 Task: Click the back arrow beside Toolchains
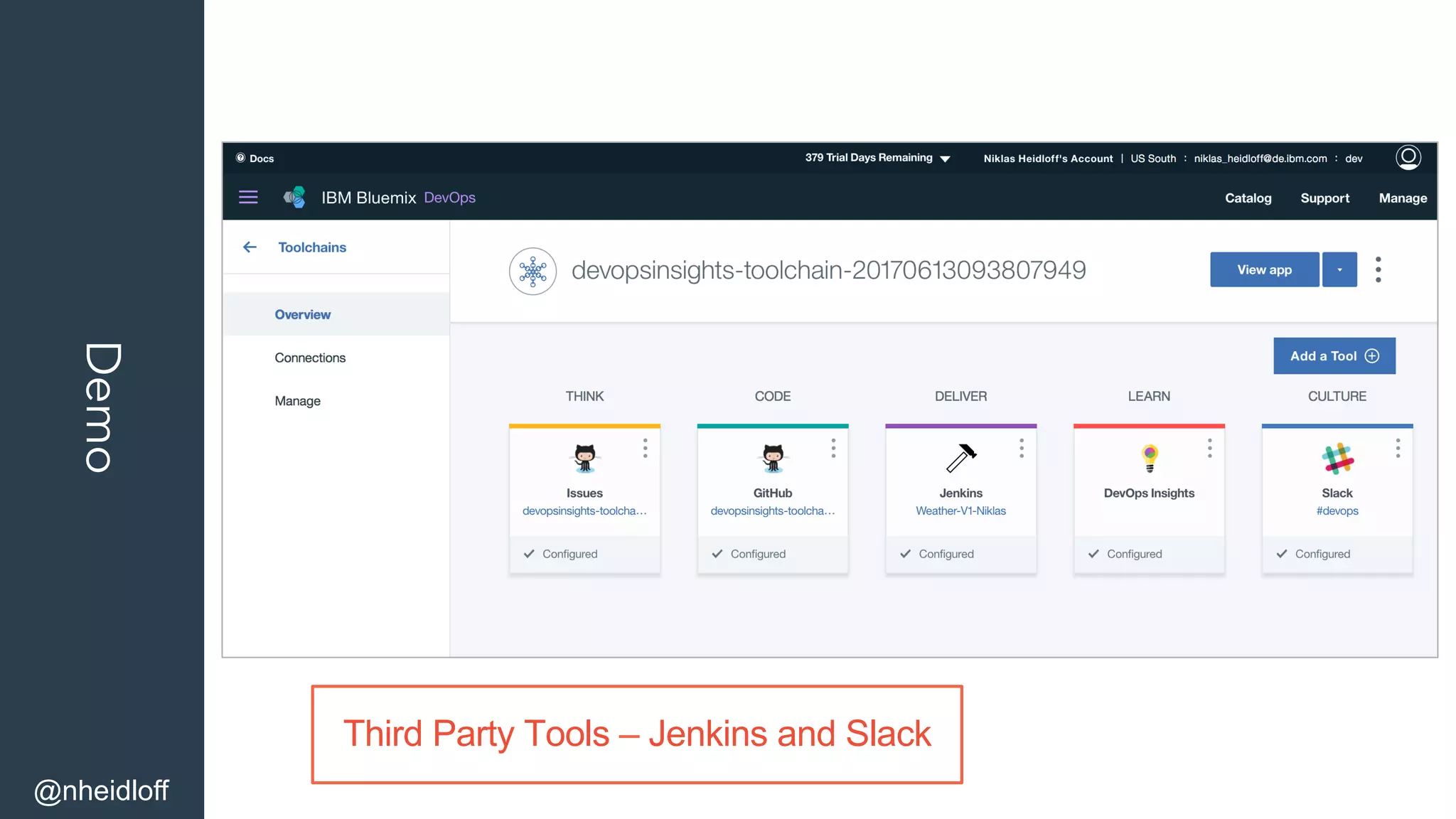(x=250, y=247)
